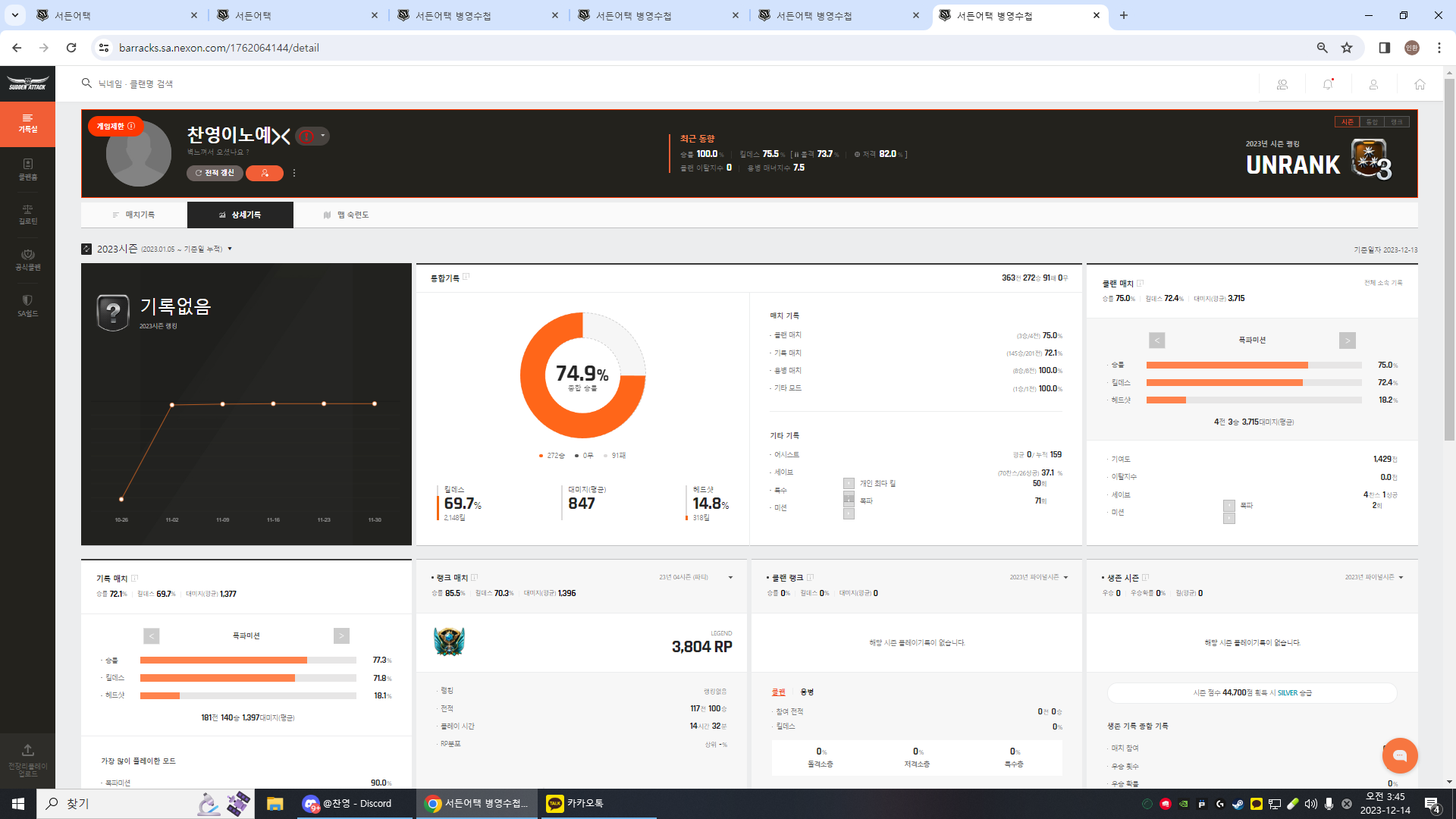
Task: Open the home icon in header
Action: 1420,84
